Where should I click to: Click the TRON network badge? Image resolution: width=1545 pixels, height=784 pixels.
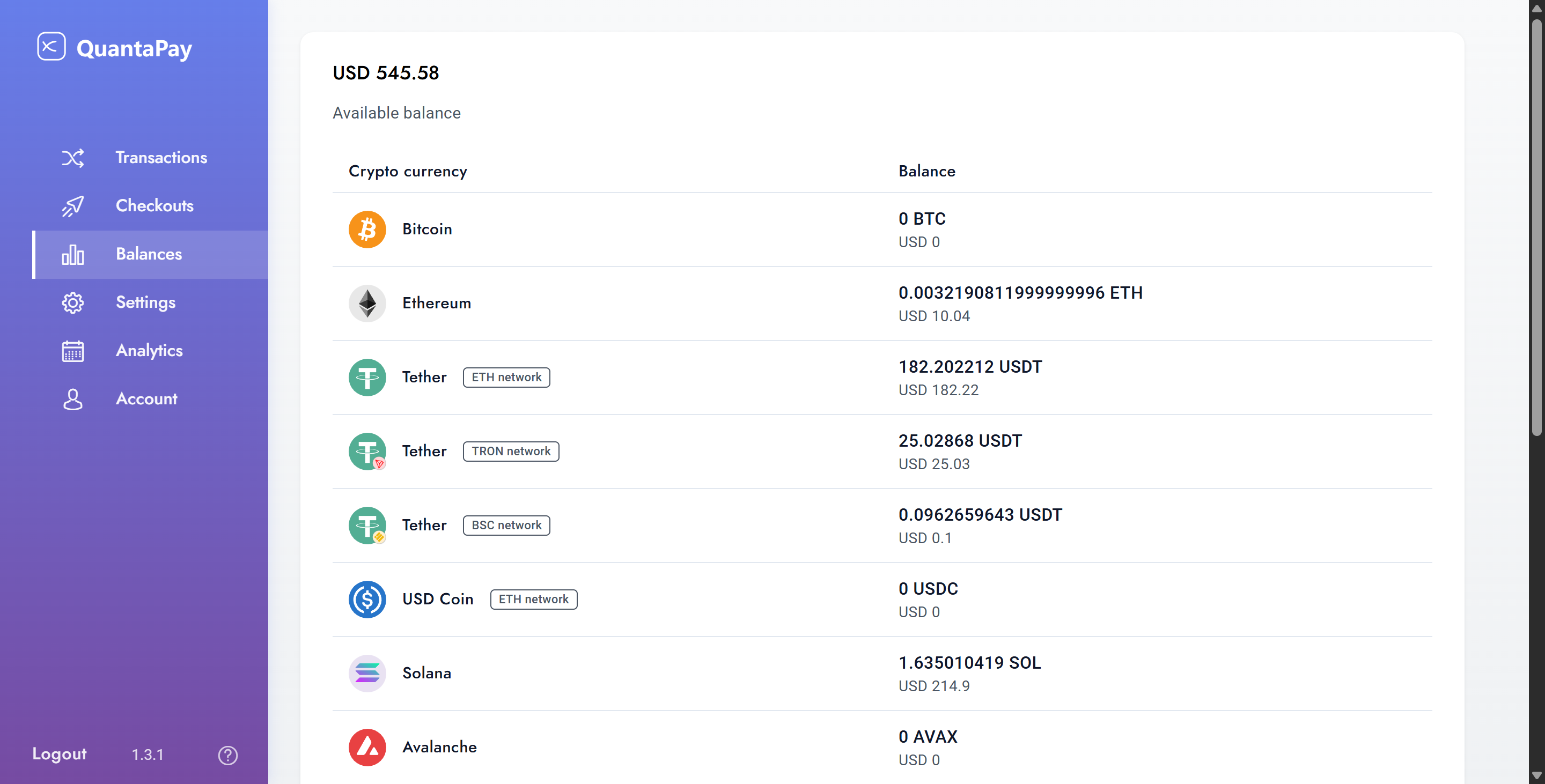(x=511, y=452)
